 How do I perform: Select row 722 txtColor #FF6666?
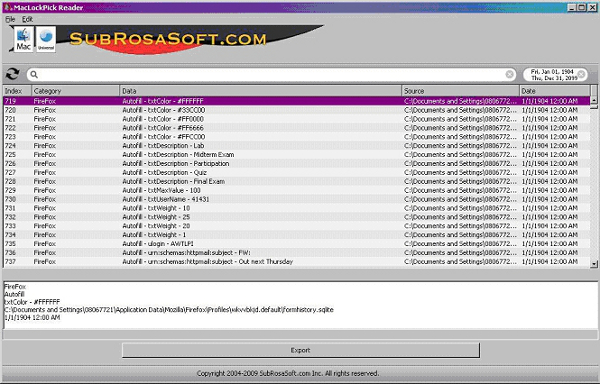pyautogui.click(x=297, y=128)
